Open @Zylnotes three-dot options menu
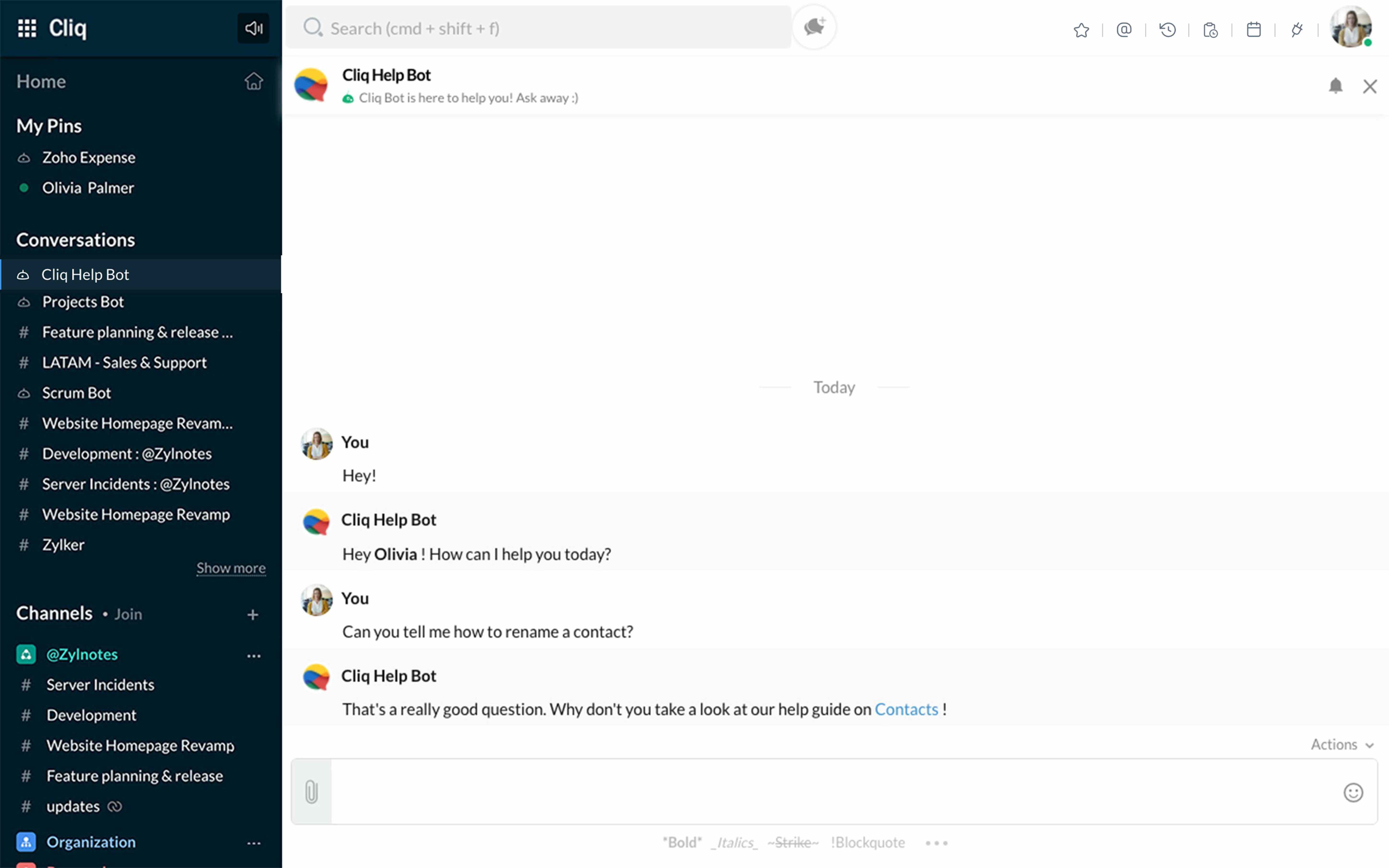1389x868 pixels. pos(253,656)
